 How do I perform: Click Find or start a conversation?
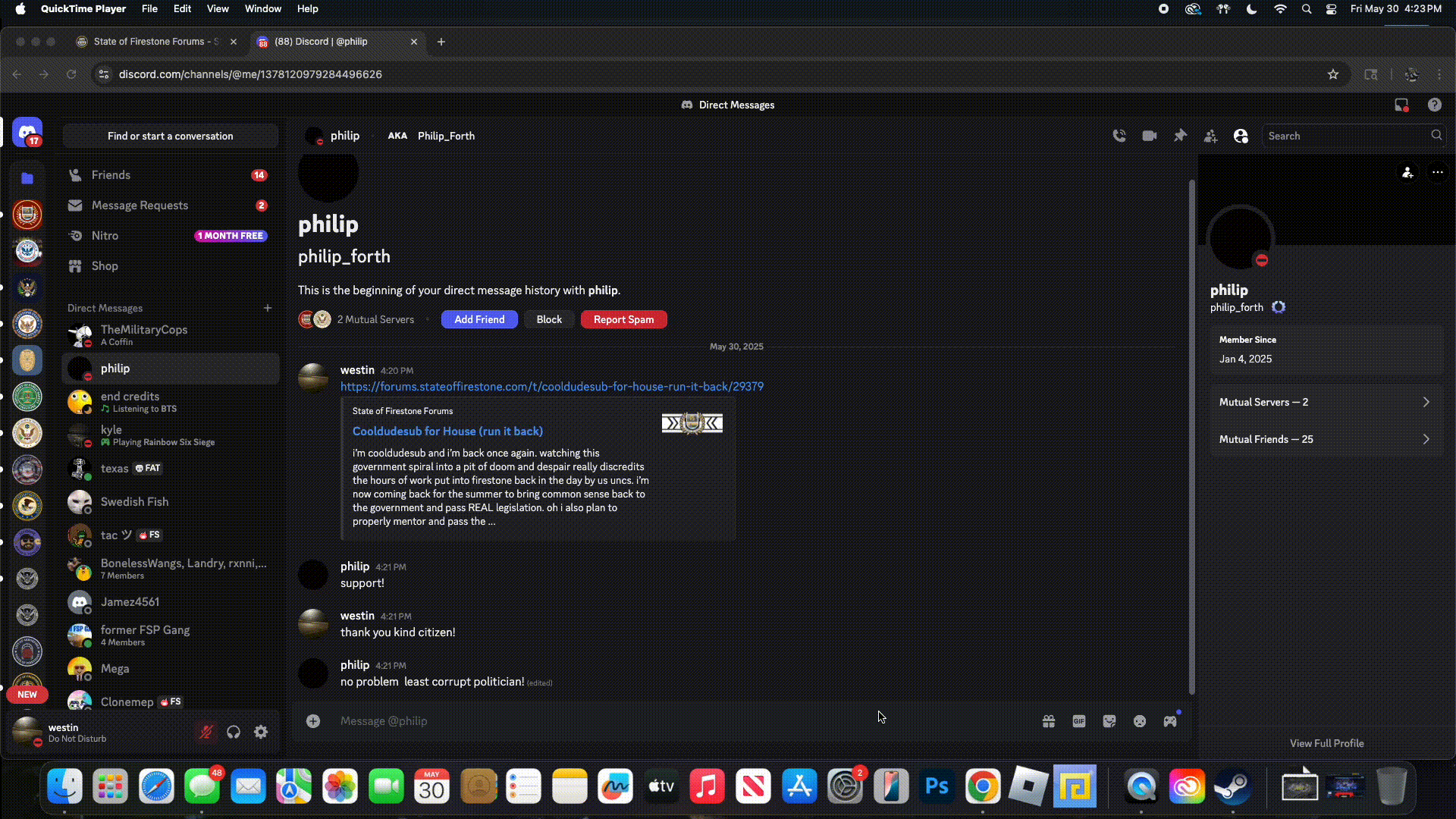pyautogui.click(x=170, y=136)
